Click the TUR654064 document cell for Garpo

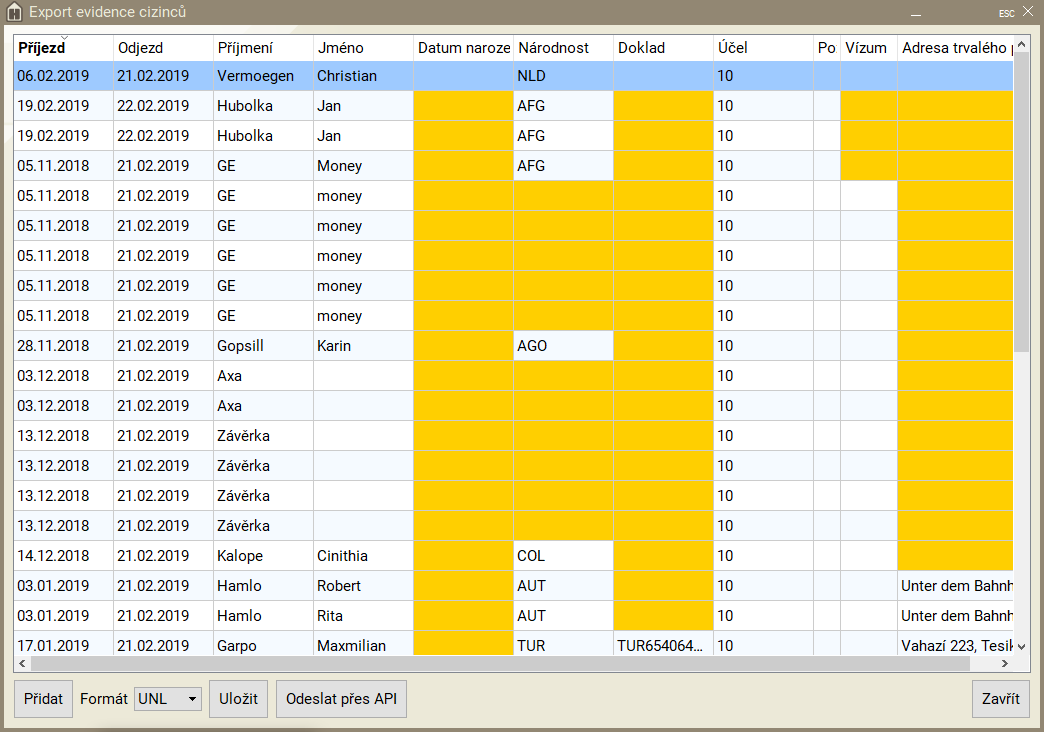661,646
